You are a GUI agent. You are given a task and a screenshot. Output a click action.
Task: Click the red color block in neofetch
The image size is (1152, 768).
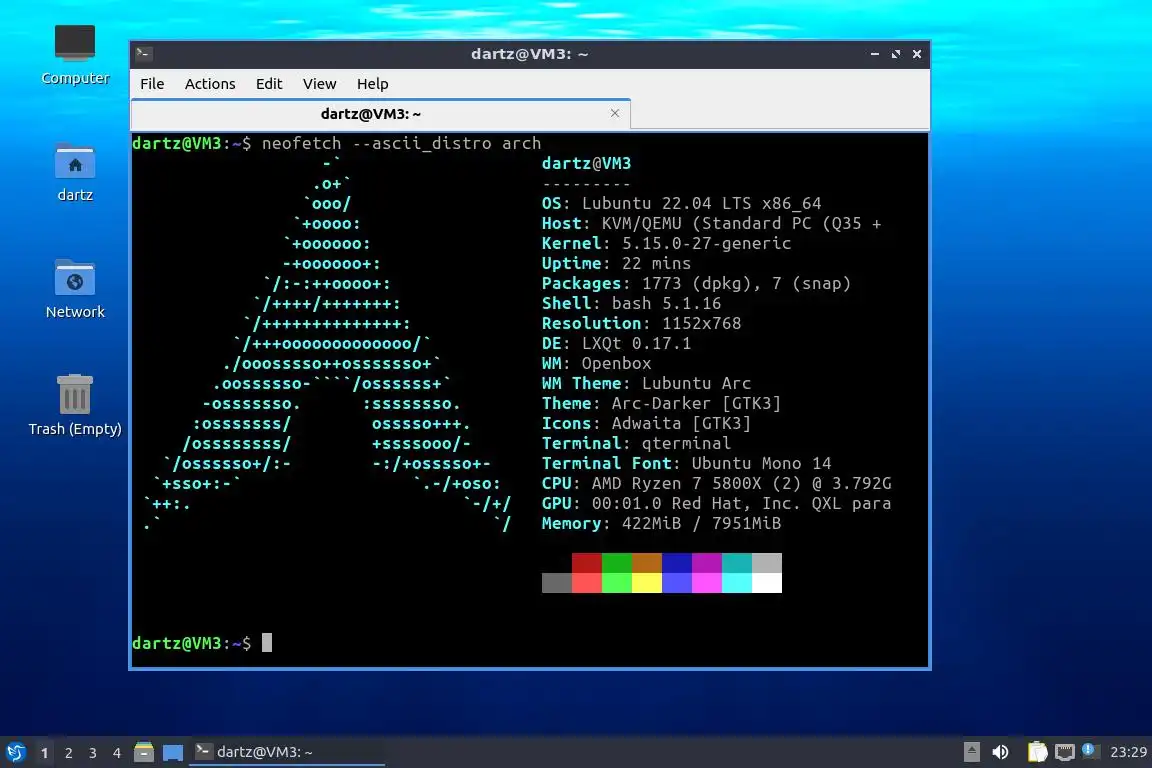pos(586,563)
